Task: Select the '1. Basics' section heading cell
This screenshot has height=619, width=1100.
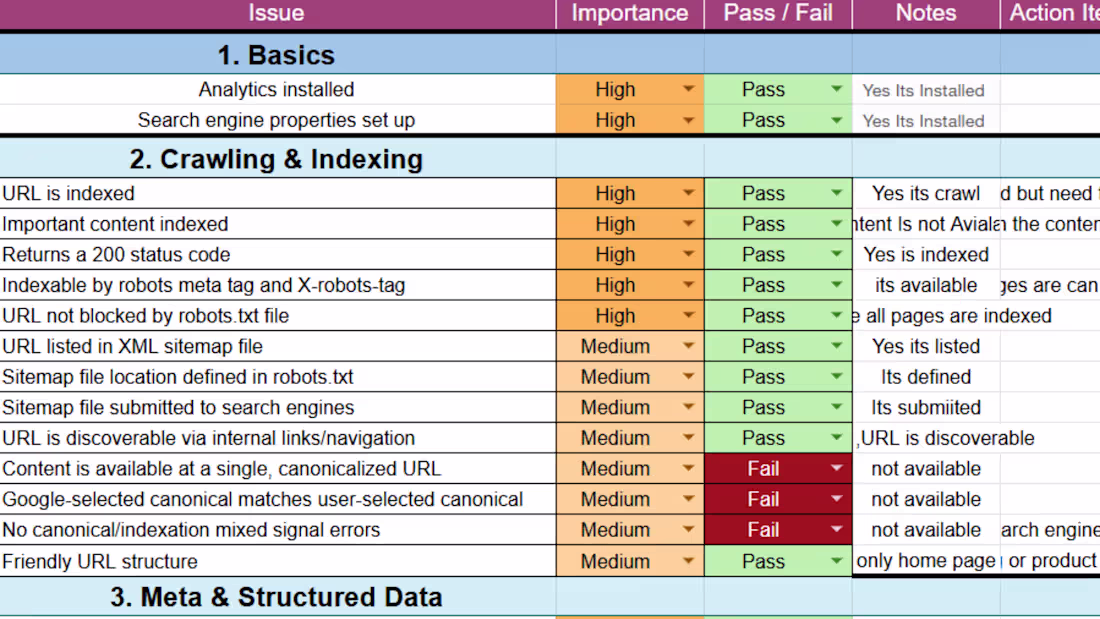Action: pyautogui.click(x=276, y=55)
